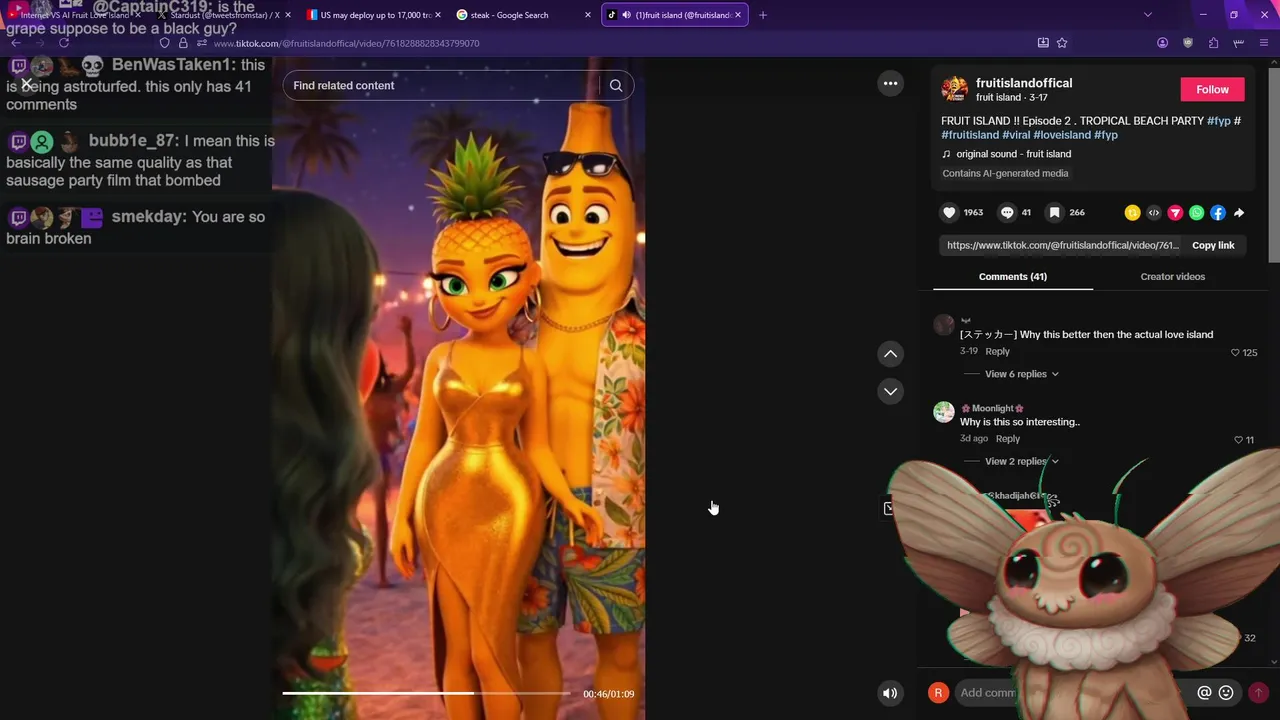Click Copy link

[1213, 245]
